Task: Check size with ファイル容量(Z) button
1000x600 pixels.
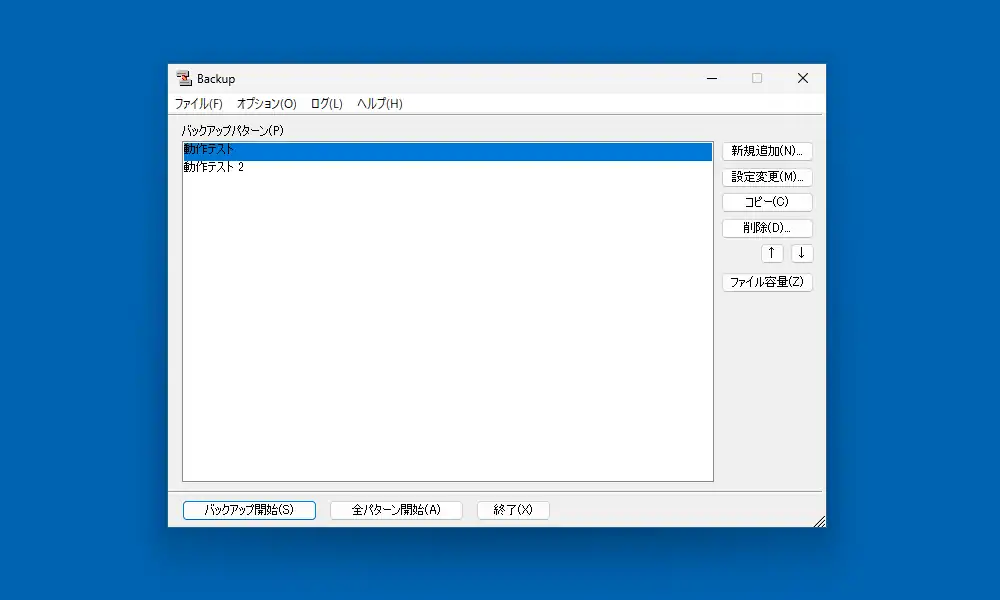Action: pyautogui.click(x=767, y=282)
